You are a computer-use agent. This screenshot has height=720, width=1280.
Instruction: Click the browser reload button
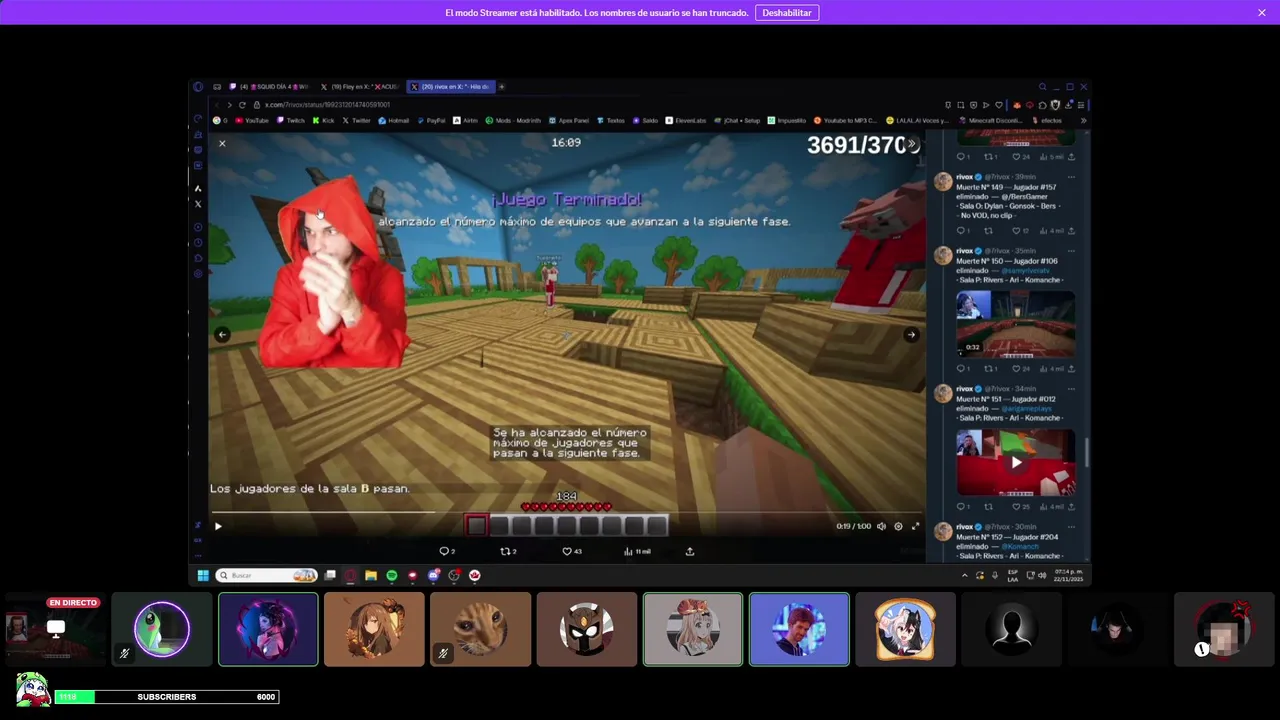tap(242, 105)
